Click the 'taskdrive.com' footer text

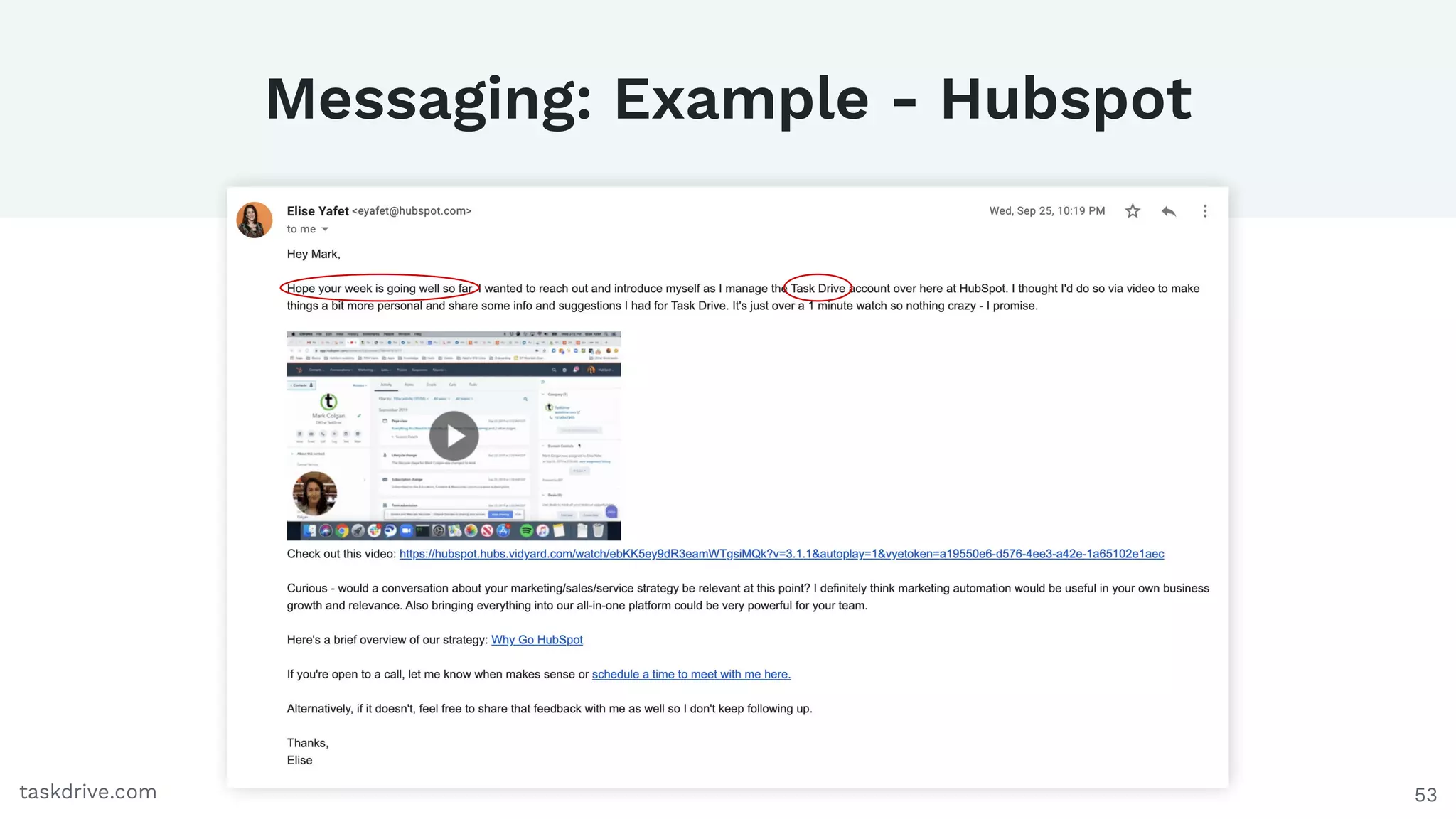coord(88,792)
